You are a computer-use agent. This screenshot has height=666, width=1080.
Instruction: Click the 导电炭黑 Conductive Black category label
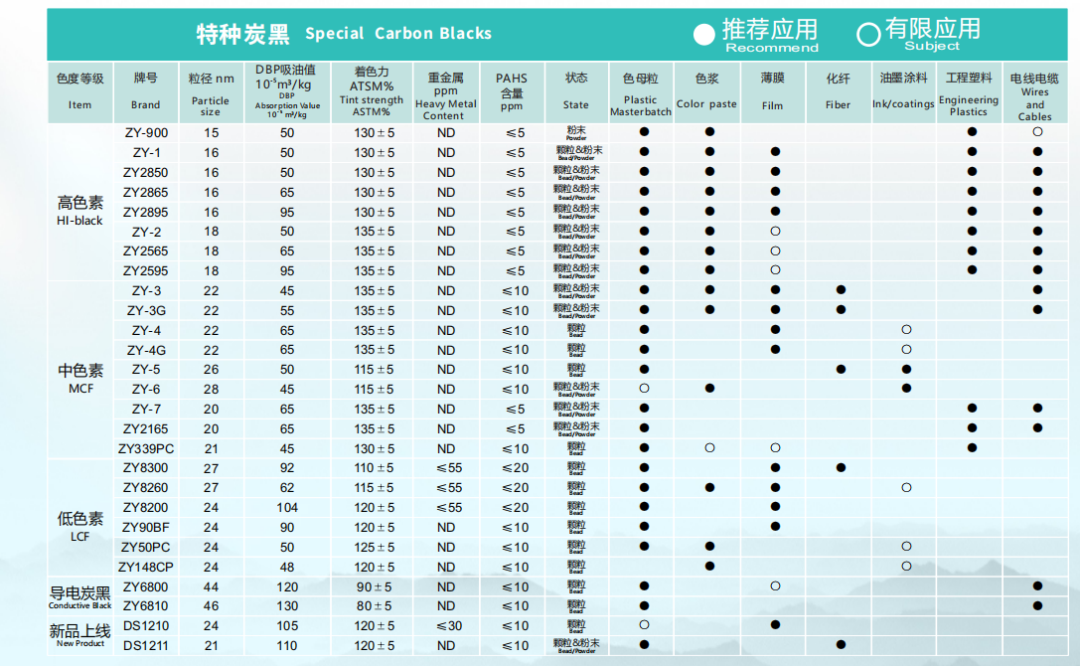80,596
